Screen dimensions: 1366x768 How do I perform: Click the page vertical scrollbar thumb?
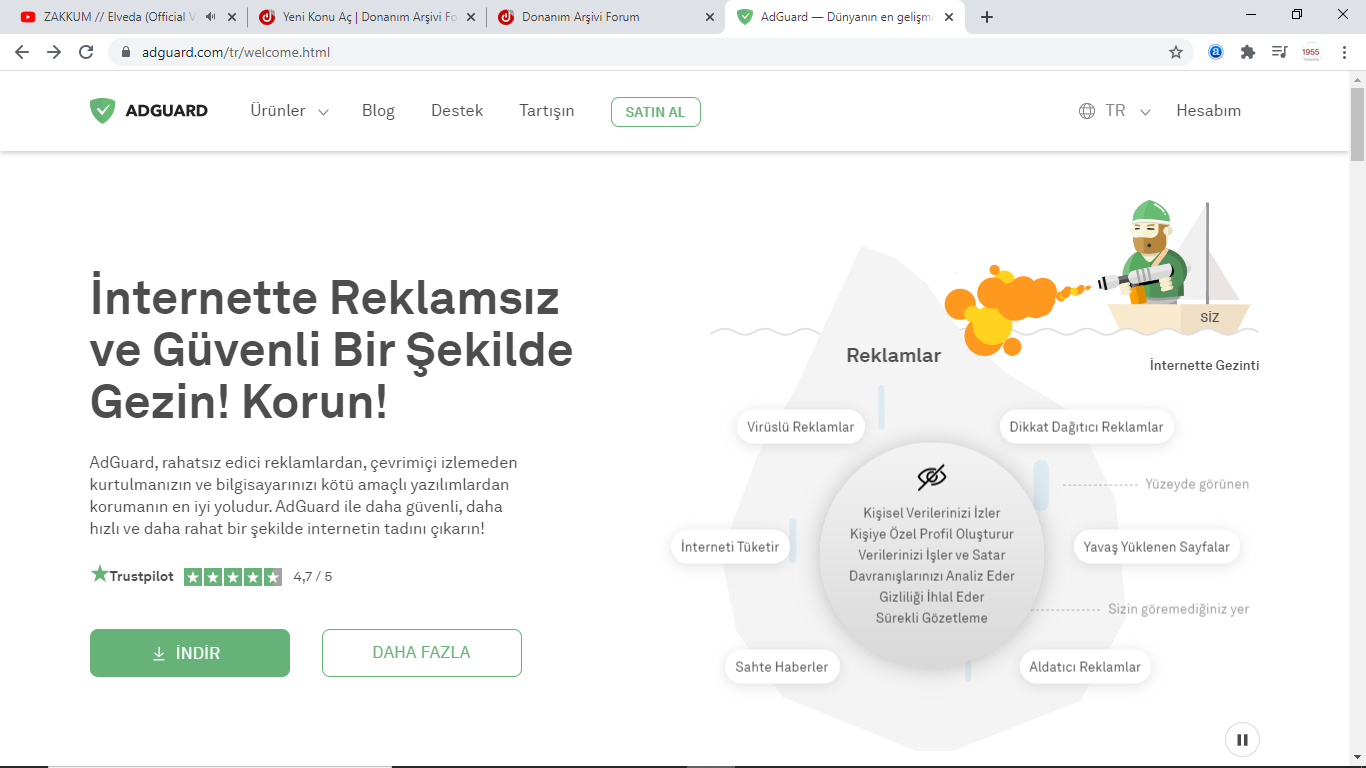pyautogui.click(x=1357, y=124)
